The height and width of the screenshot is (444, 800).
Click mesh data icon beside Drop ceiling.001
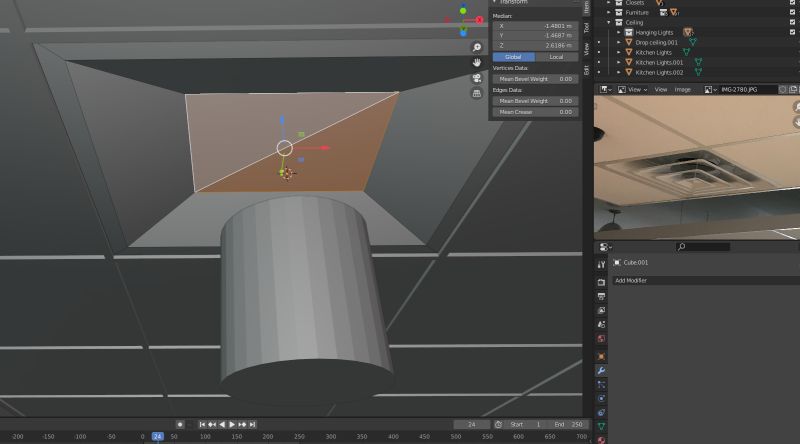click(x=692, y=42)
